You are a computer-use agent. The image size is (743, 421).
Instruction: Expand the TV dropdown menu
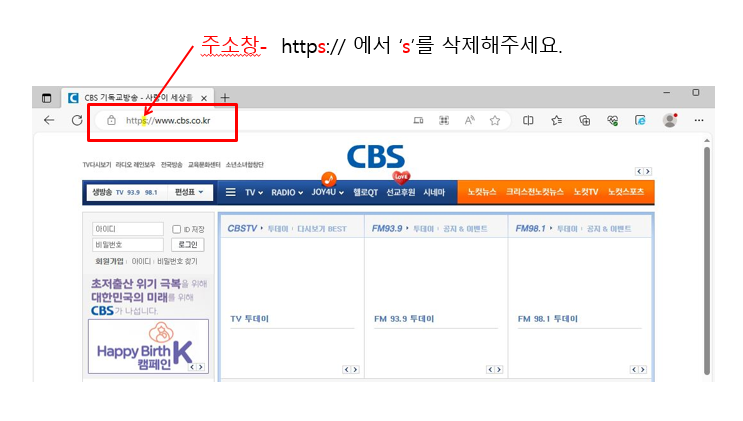[x=254, y=192]
